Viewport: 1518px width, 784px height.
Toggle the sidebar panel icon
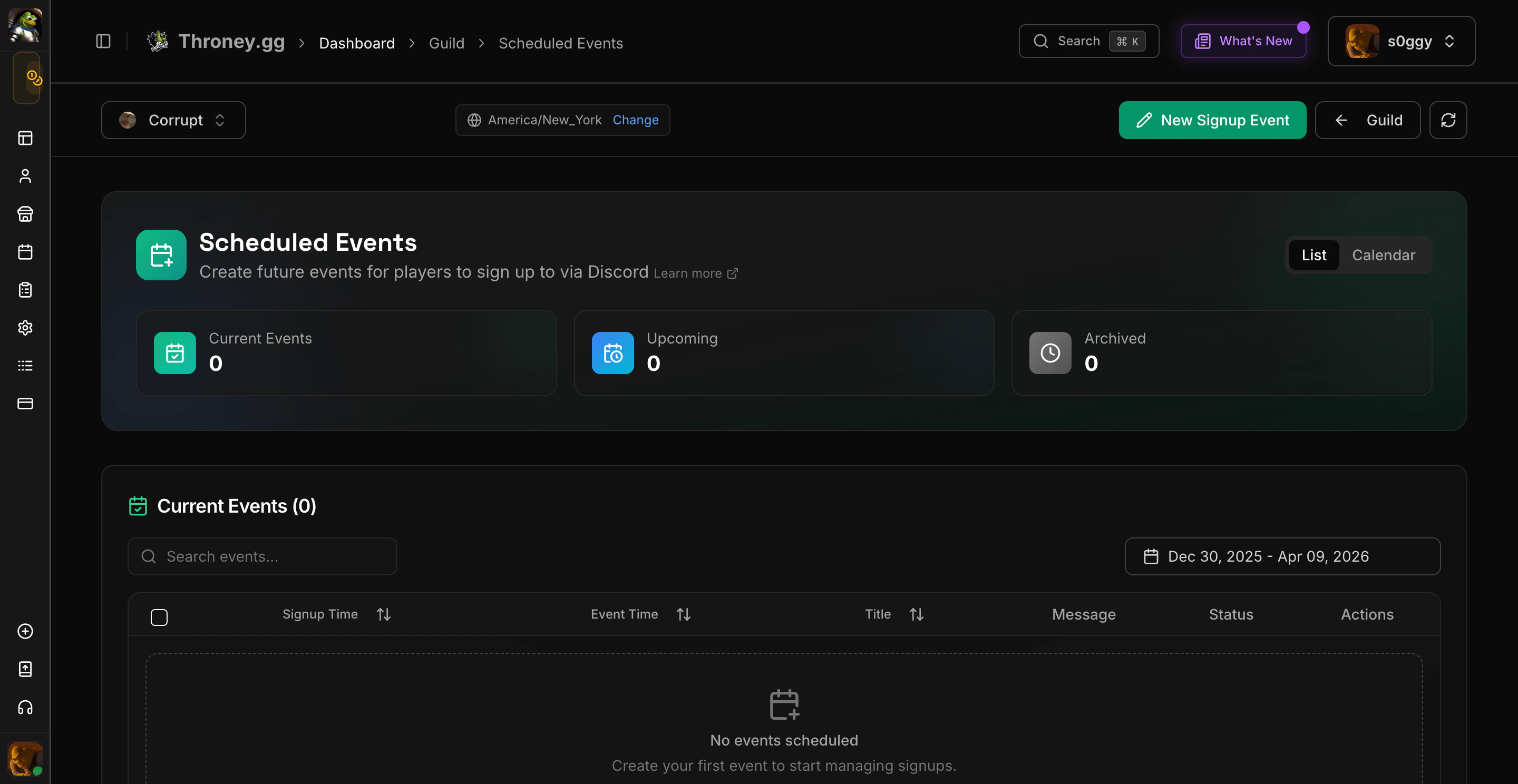103,41
